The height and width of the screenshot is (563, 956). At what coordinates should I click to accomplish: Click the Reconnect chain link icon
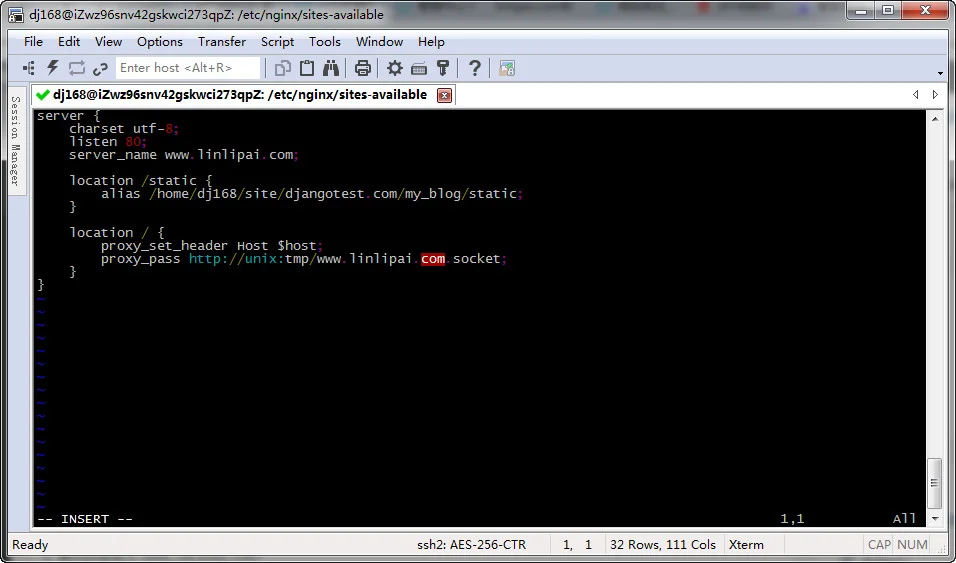coord(100,68)
